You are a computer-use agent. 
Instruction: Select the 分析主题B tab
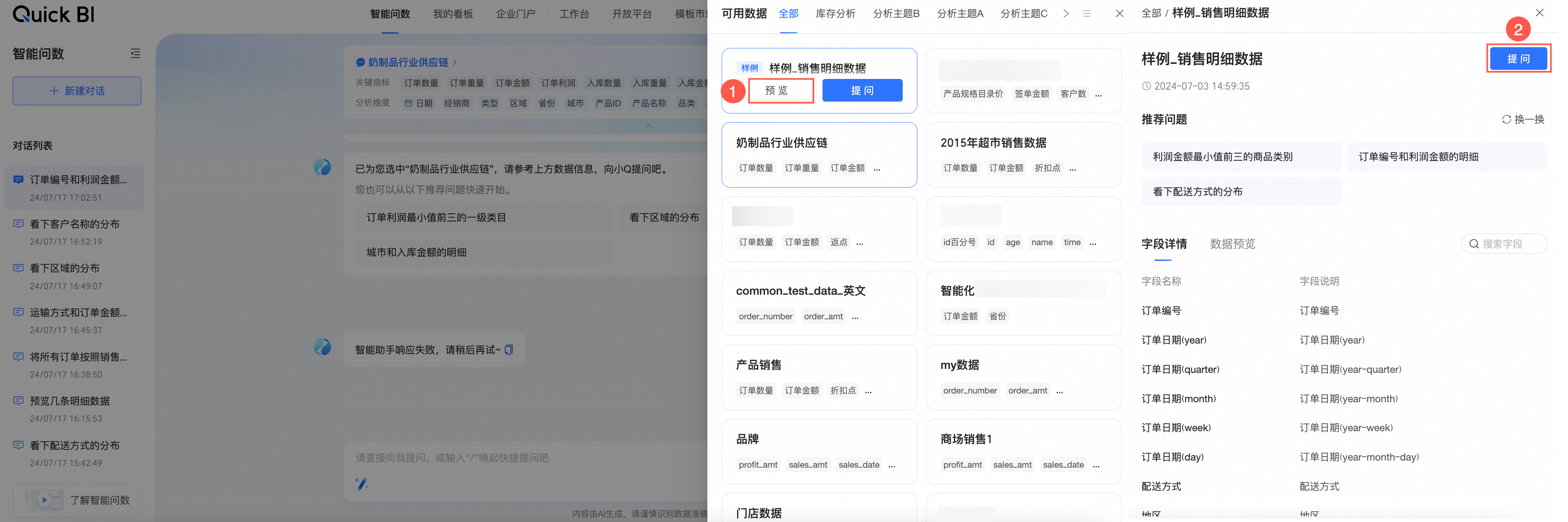point(896,13)
